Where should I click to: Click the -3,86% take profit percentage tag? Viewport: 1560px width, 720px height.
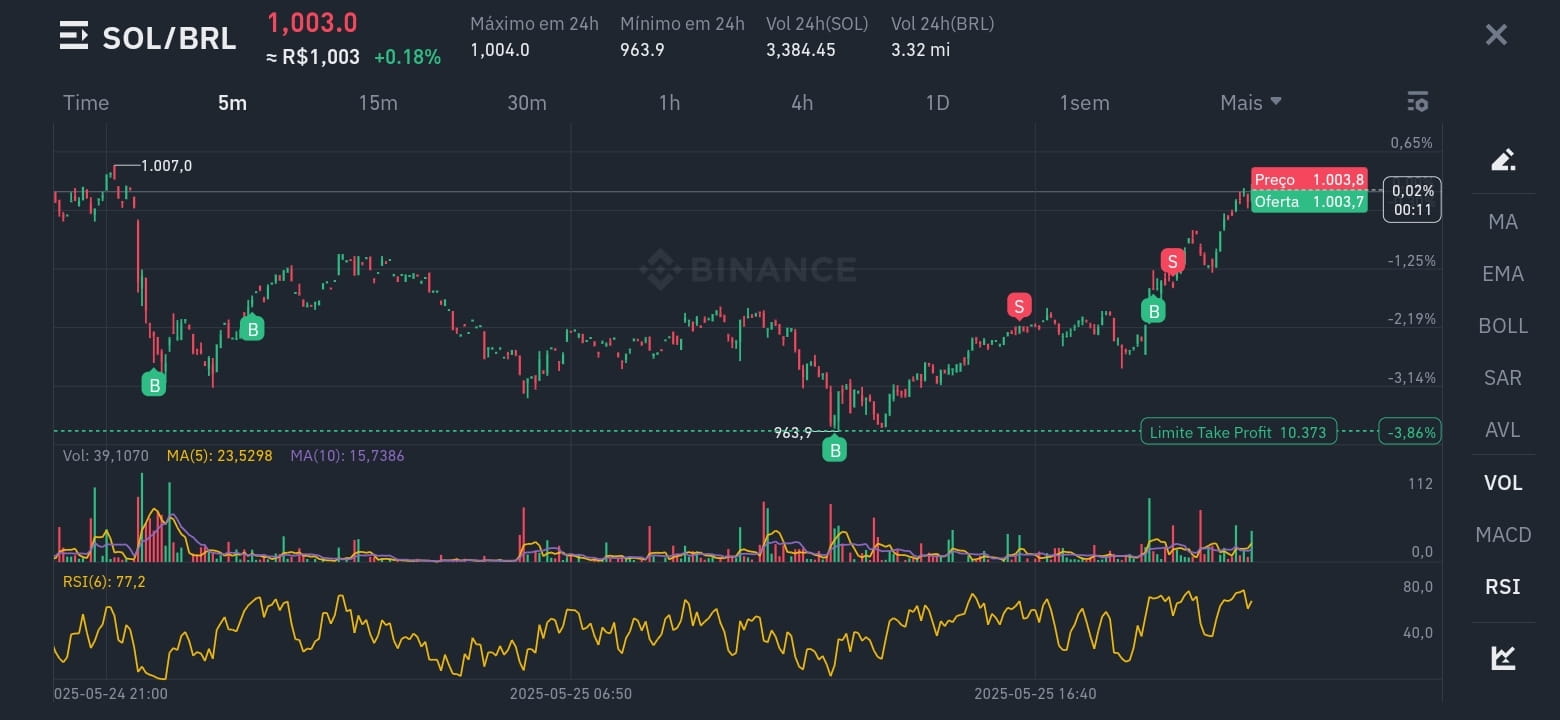[x=1410, y=432]
